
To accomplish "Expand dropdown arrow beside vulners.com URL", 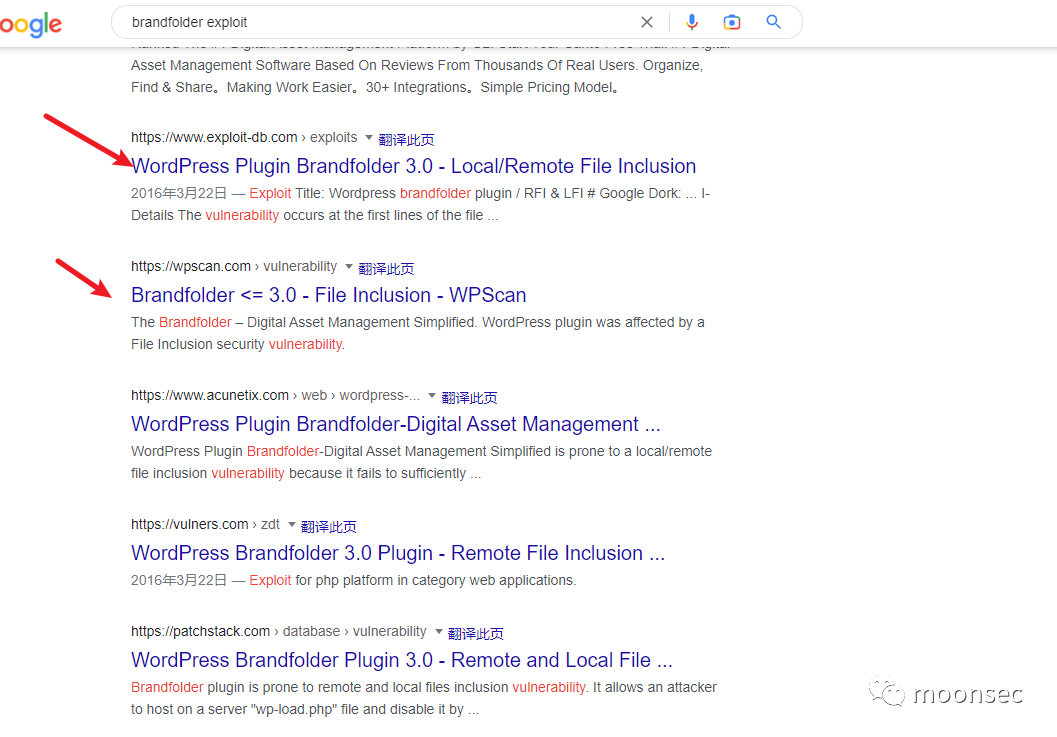I will tap(291, 524).
